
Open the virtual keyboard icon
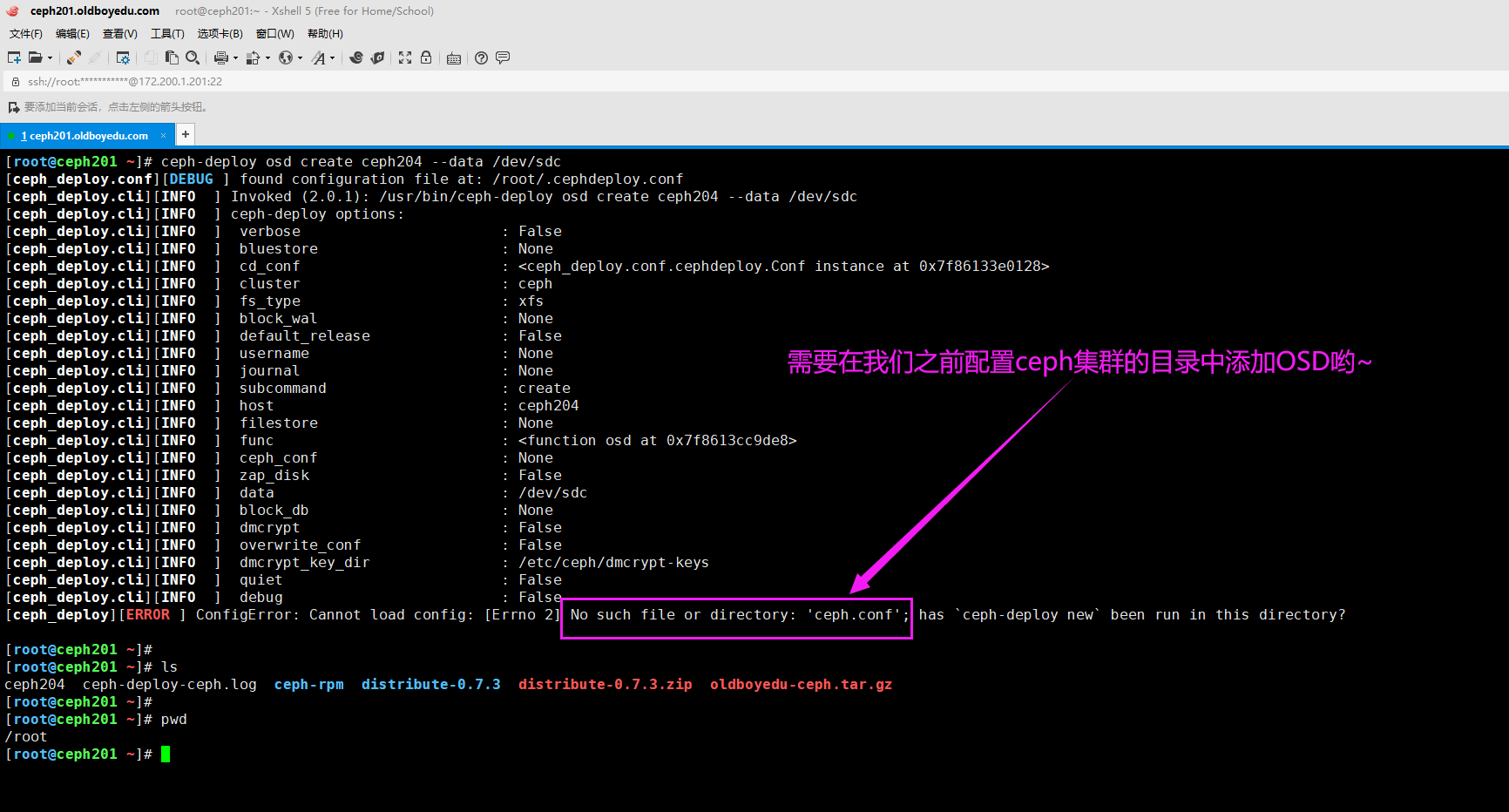(x=454, y=58)
